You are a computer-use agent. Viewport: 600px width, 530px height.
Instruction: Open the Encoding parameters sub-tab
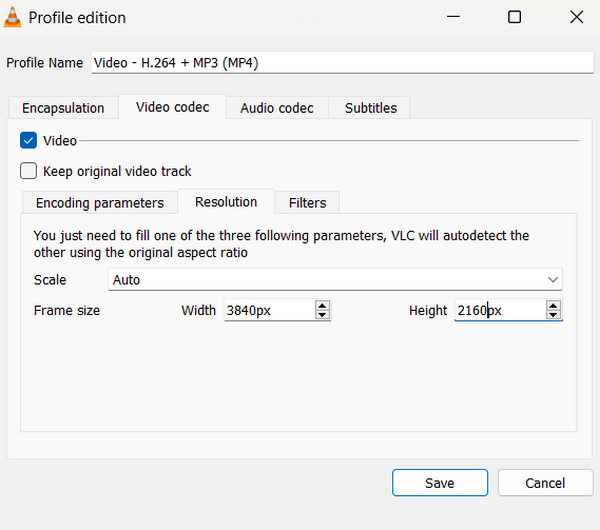[100, 203]
